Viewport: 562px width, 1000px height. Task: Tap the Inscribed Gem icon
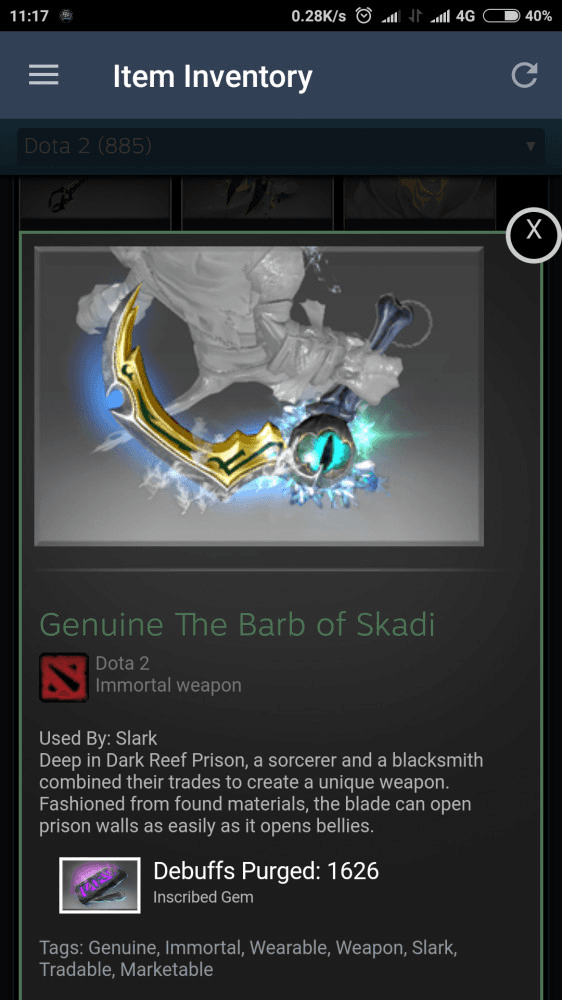pyautogui.click(x=100, y=885)
